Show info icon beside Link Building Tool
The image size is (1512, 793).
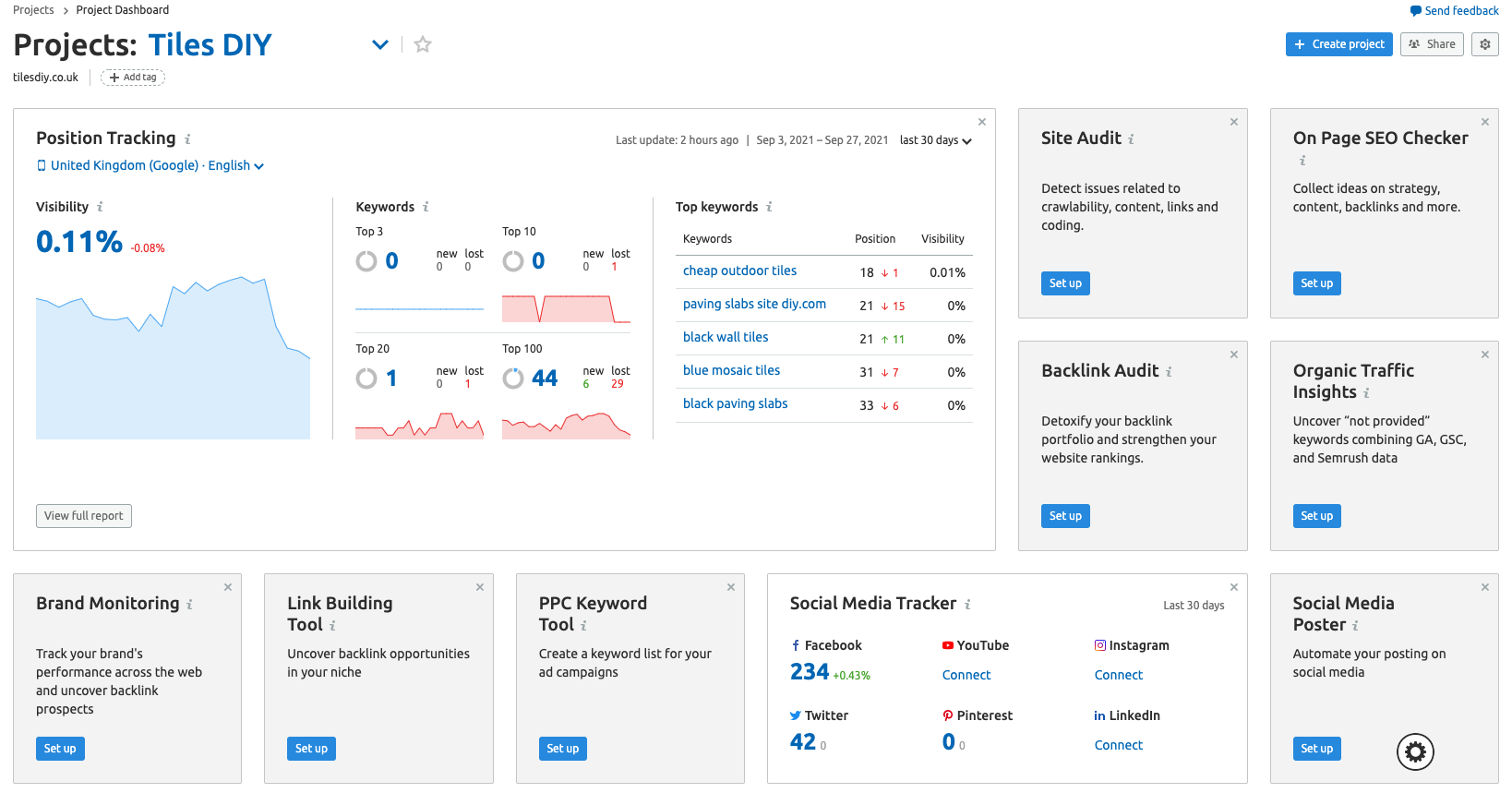pyautogui.click(x=332, y=626)
